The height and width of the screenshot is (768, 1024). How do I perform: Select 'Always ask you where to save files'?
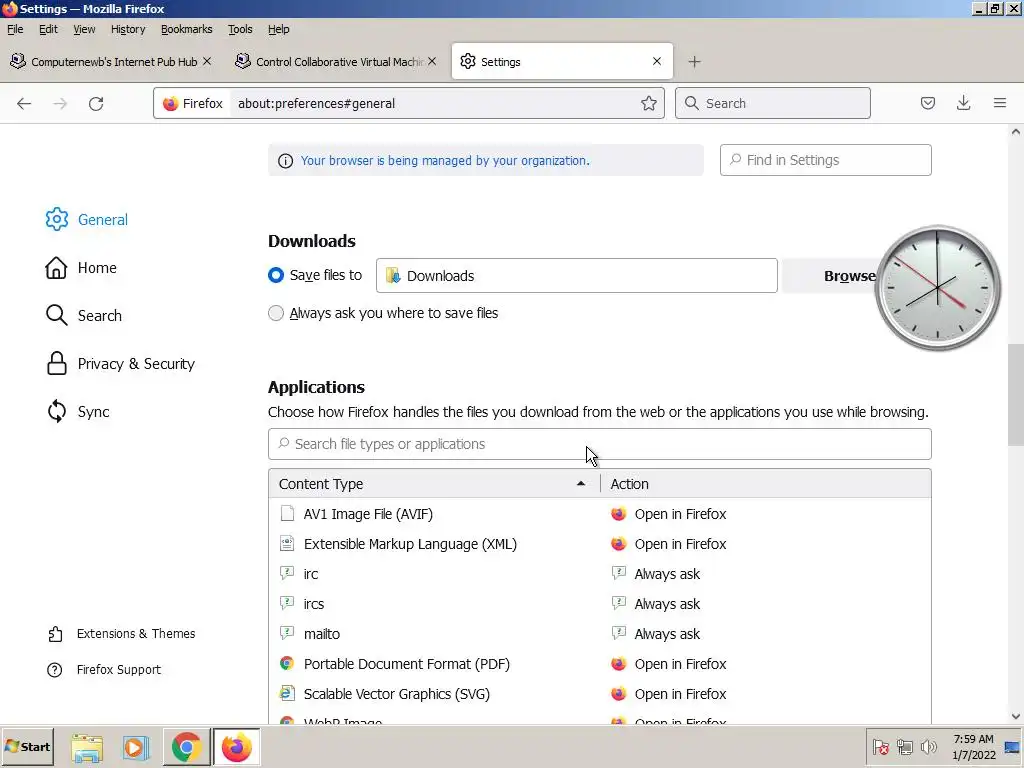(x=276, y=313)
